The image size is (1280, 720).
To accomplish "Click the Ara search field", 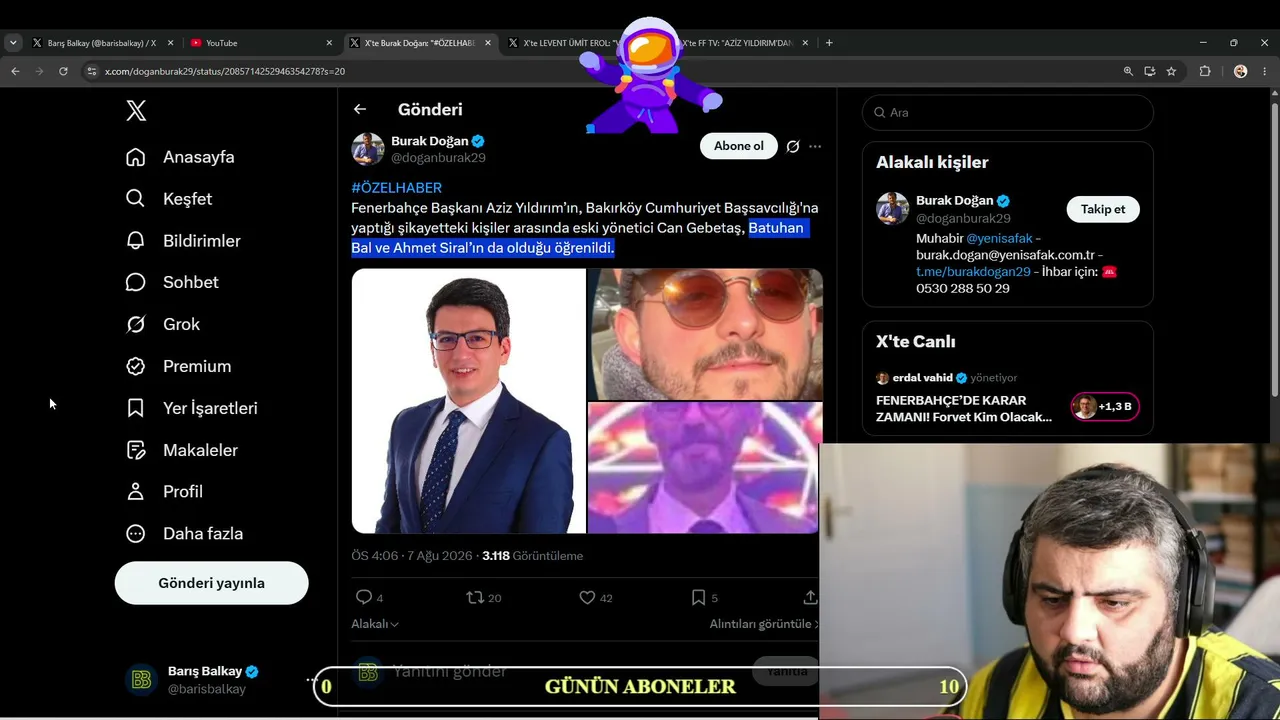I will click(1008, 113).
